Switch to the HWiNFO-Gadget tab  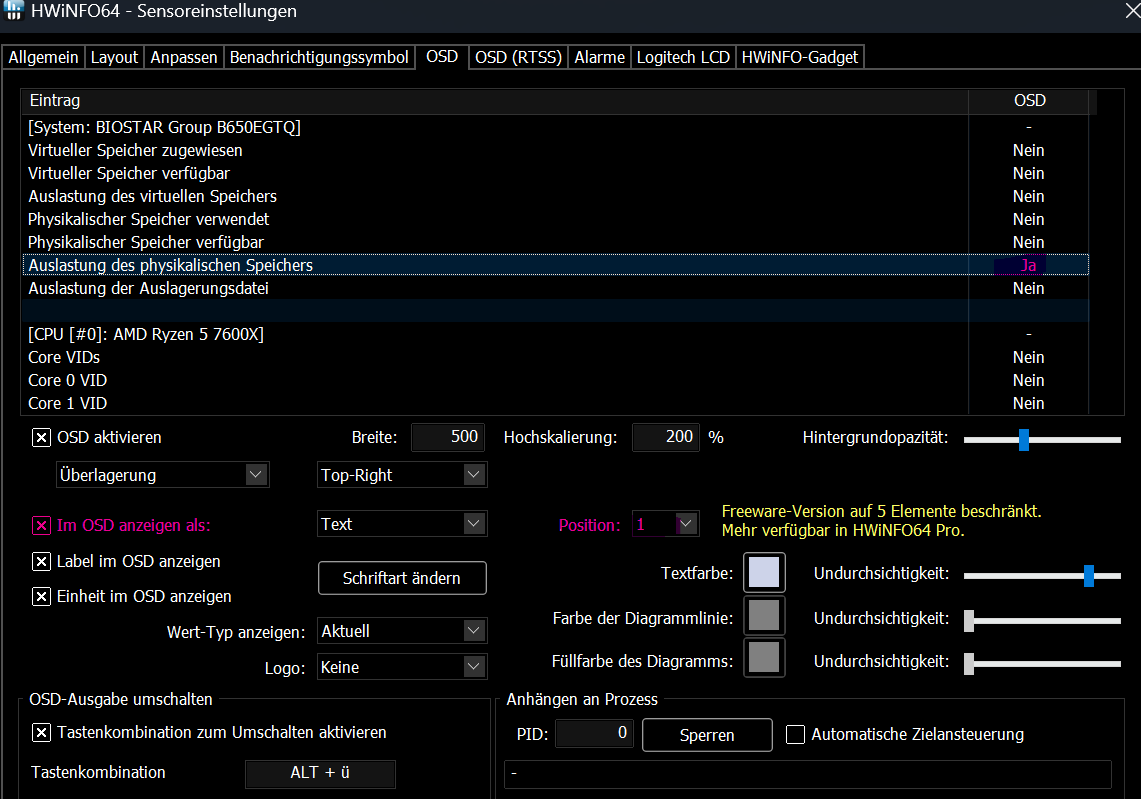pyautogui.click(x=800, y=57)
